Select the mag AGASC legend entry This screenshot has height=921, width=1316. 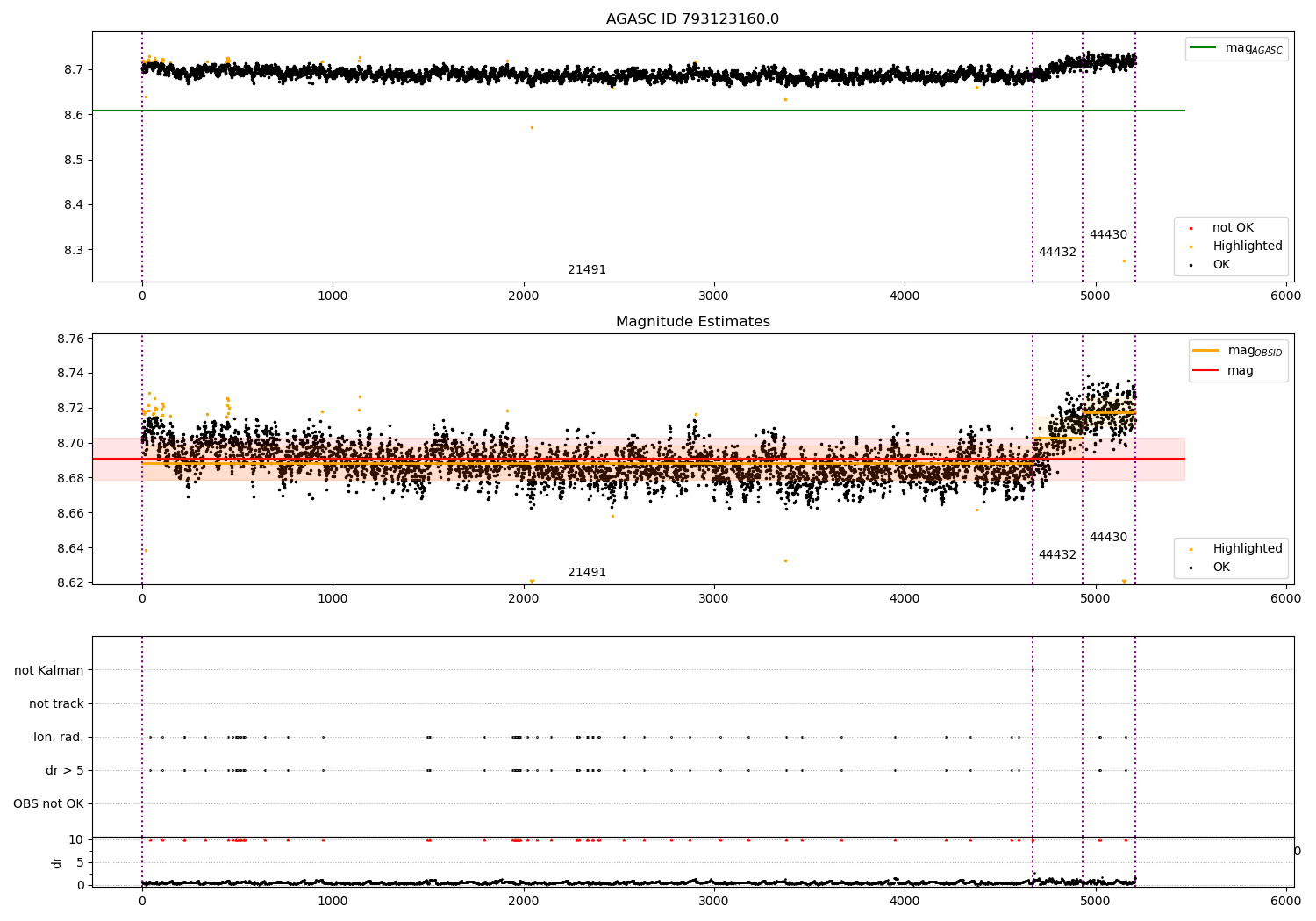click(x=1236, y=48)
